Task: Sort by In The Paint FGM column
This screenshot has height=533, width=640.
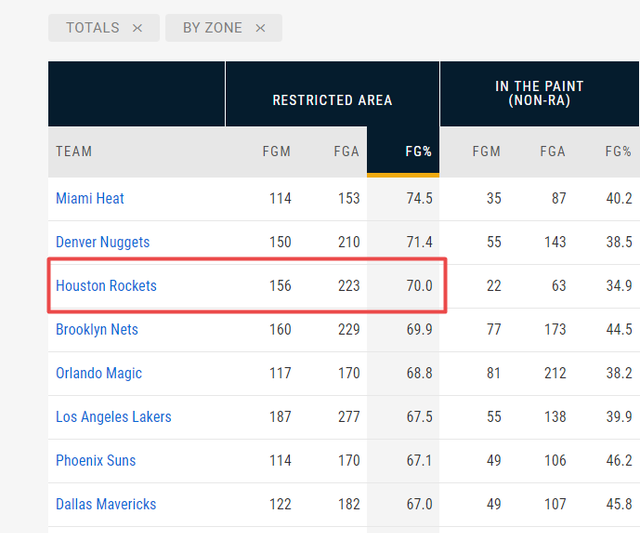Action: coord(487,152)
